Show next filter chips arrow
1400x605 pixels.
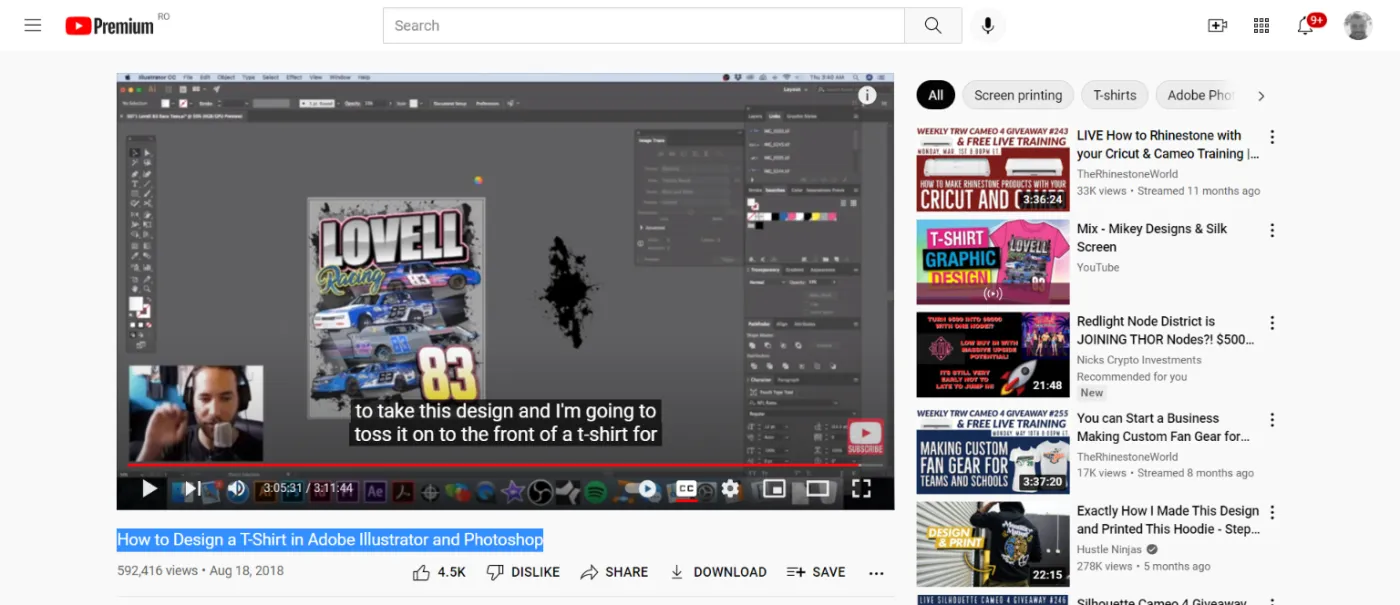(1261, 96)
